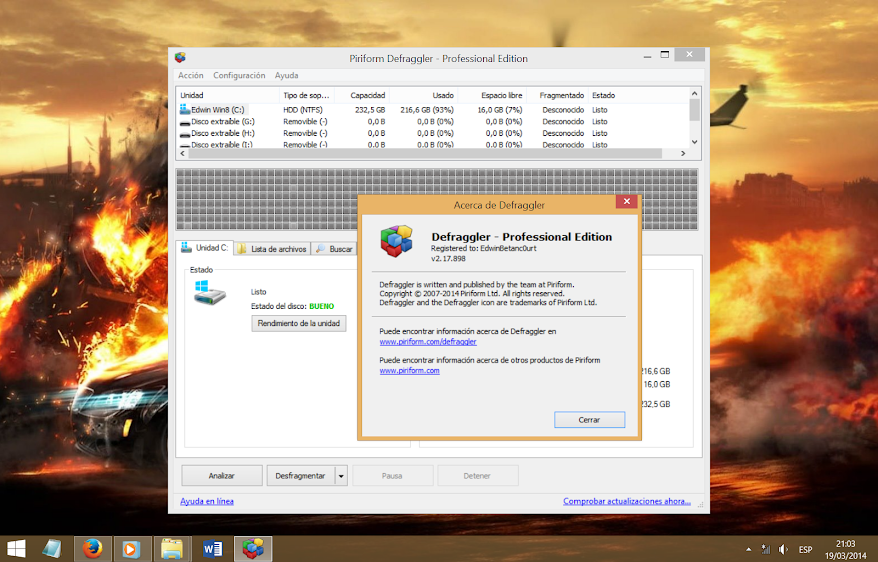
Task: Open the notepad-style app beside Start
Action: click(x=52, y=549)
